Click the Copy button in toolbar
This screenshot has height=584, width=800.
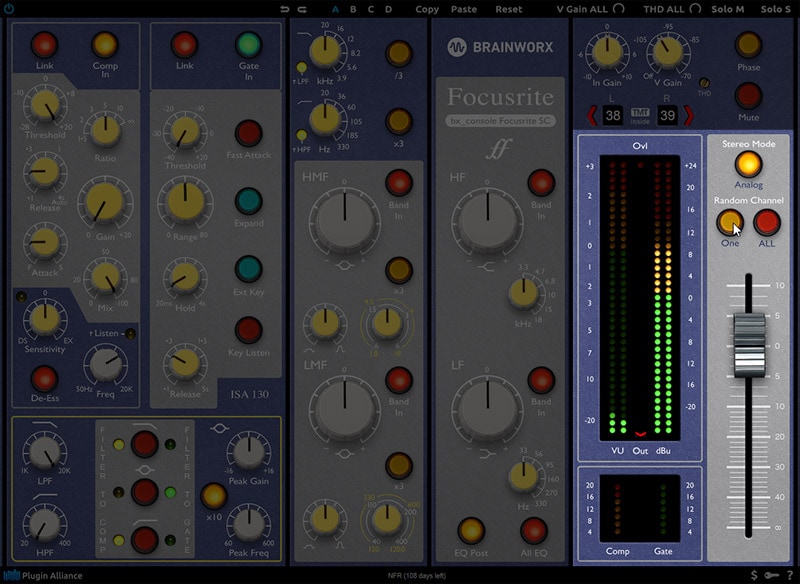tap(427, 9)
